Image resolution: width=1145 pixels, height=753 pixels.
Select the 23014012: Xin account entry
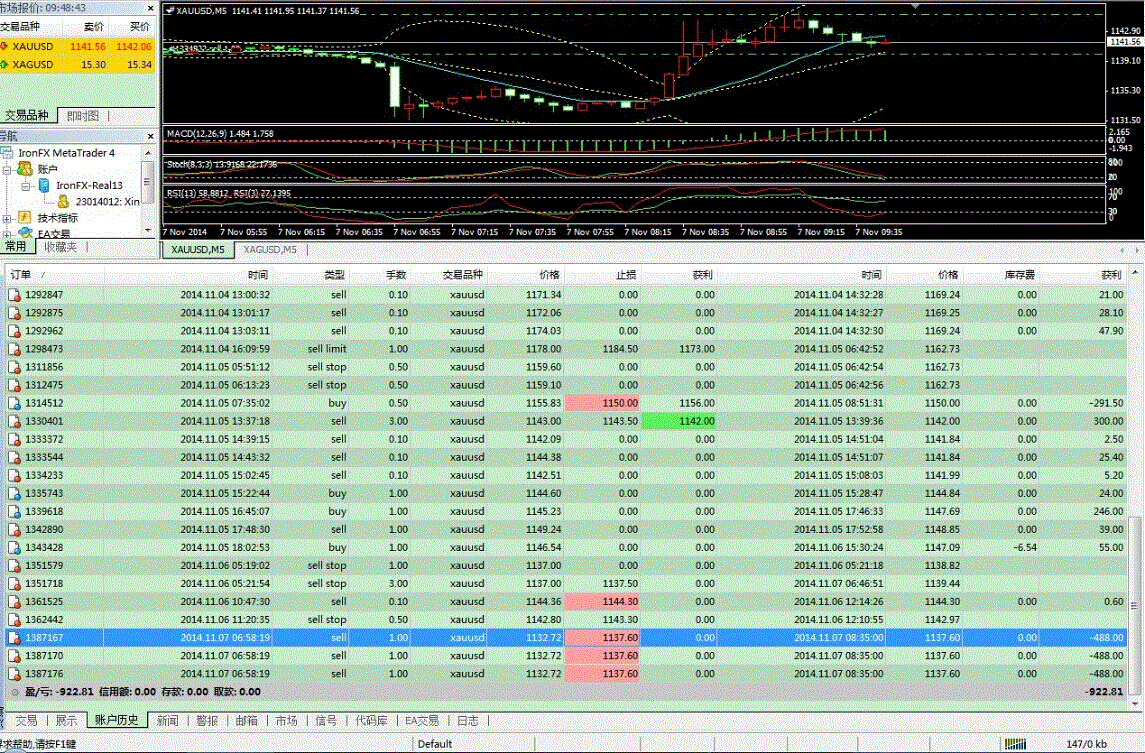[107, 202]
